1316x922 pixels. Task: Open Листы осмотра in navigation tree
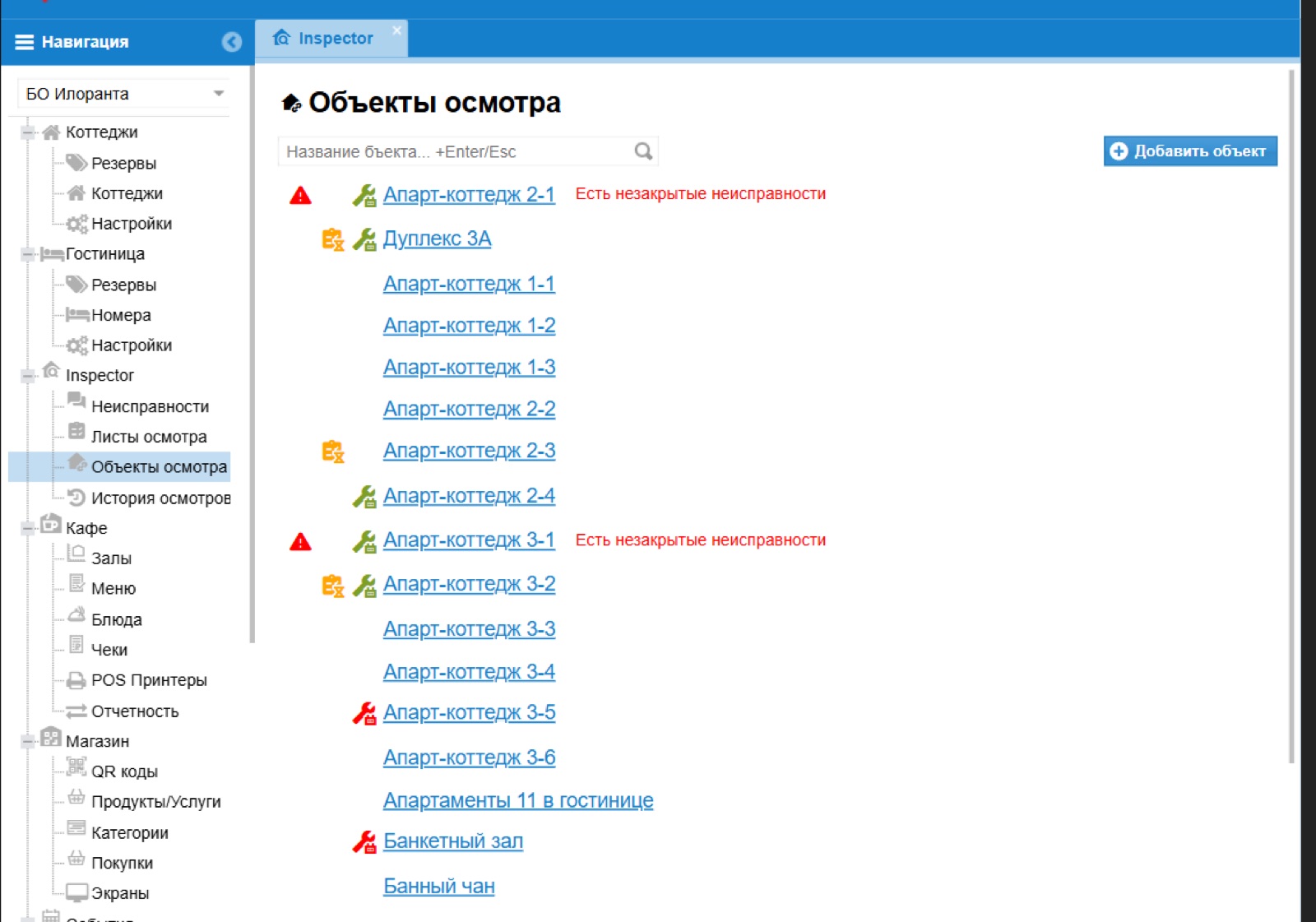149,437
